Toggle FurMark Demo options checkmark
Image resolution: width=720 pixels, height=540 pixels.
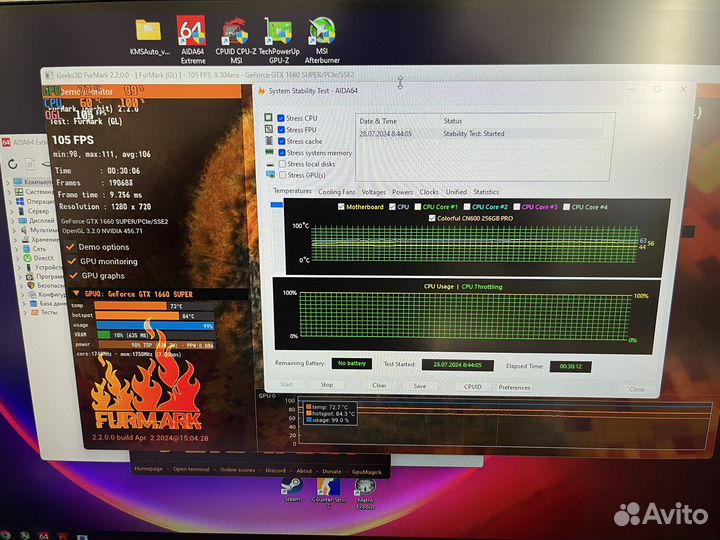pyautogui.click(x=70, y=247)
